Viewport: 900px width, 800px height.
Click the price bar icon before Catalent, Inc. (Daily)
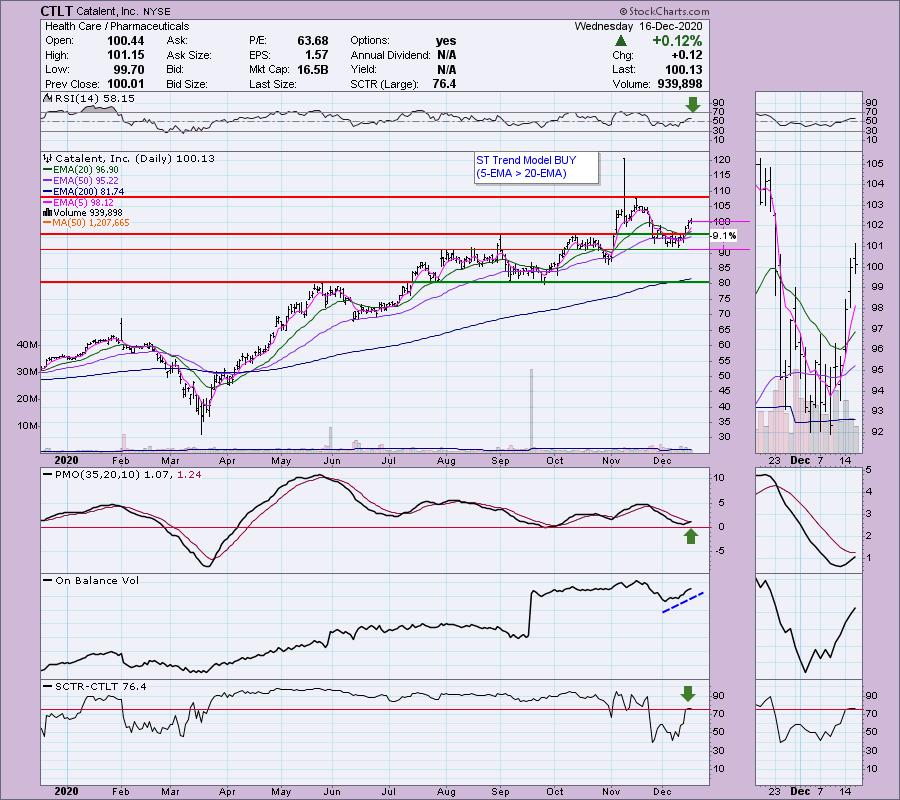point(48,158)
